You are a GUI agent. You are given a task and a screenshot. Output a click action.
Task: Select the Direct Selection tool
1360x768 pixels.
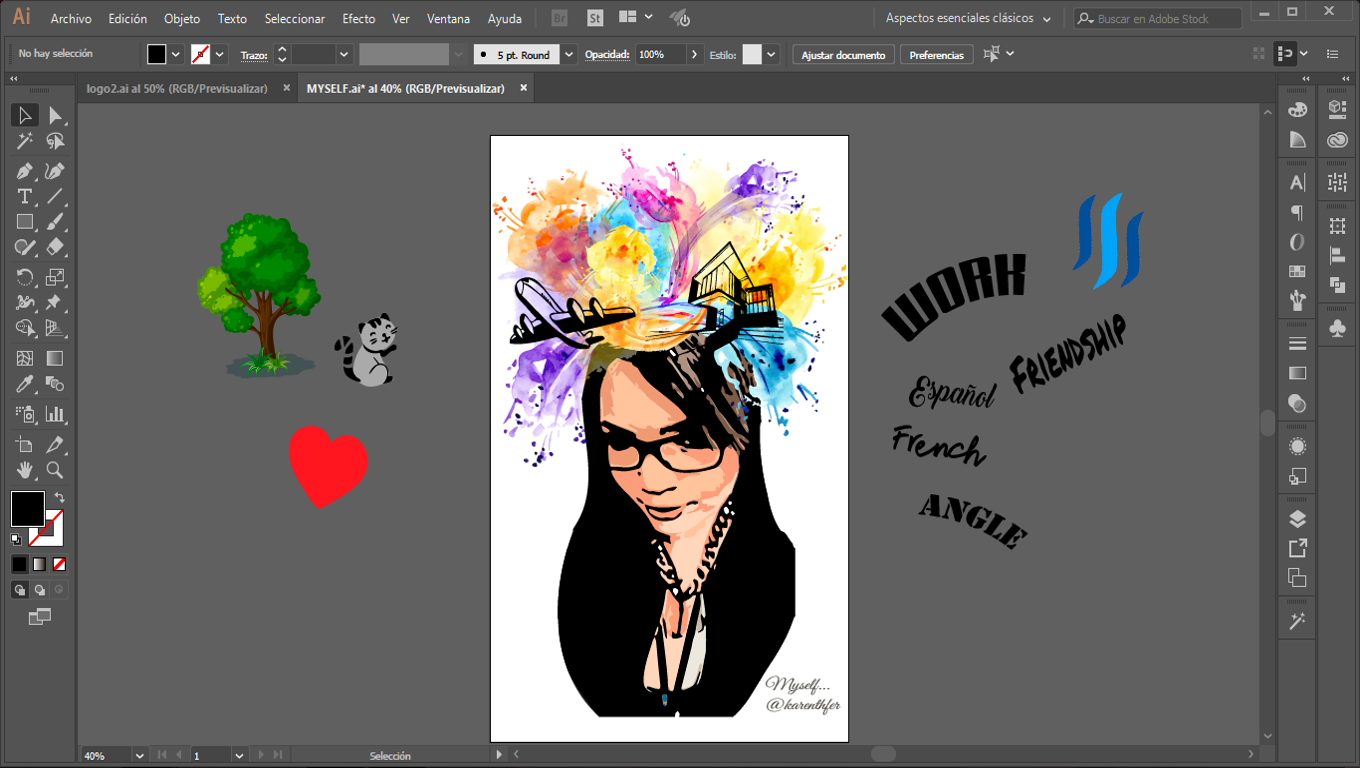click(55, 116)
